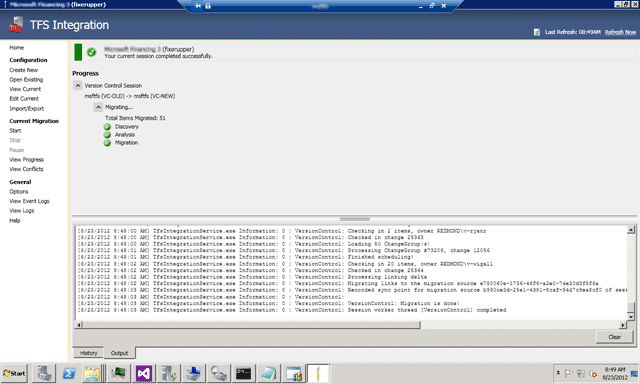The image size is (640, 384).
Task: Open View Logs in sidebar
Action: click(x=22, y=211)
